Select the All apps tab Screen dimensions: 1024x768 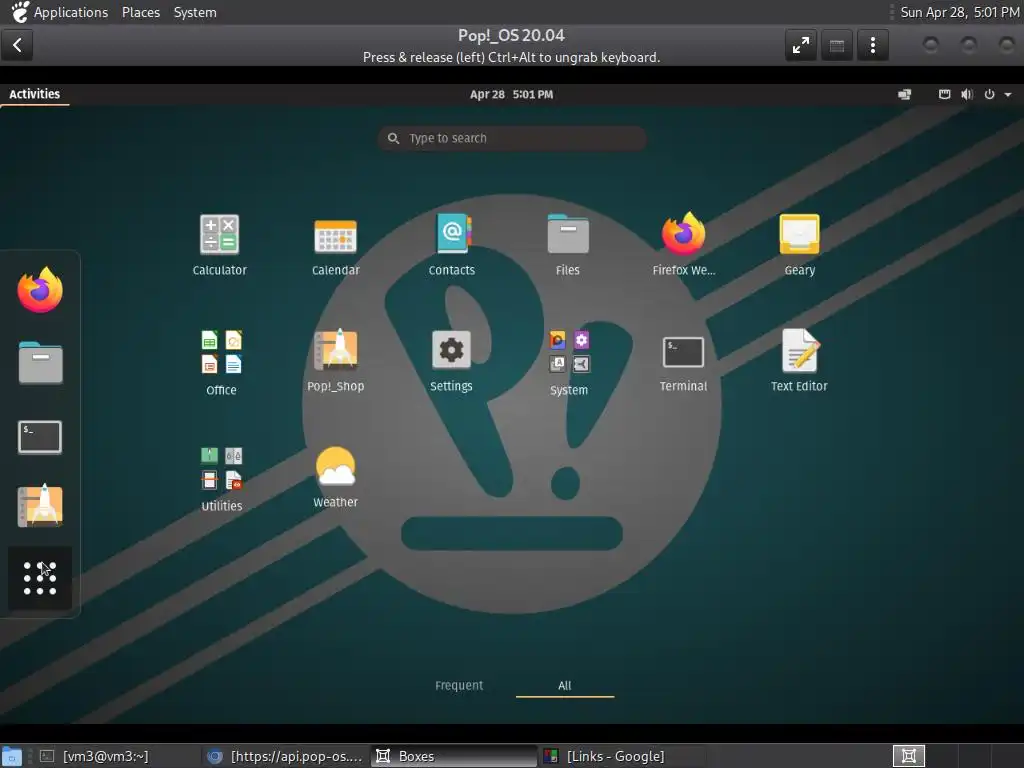pyautogui.click(x=565, y=685)
